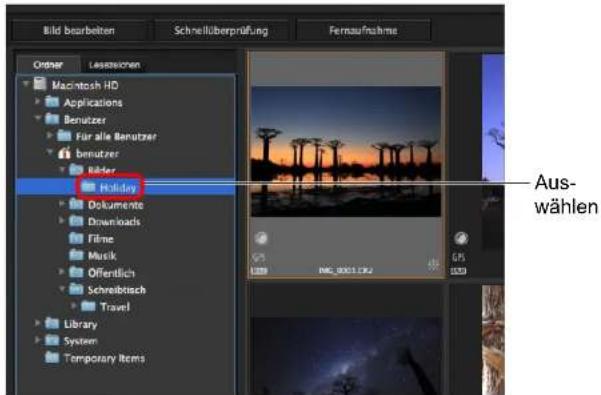
Task: Expand the Library folder arrow
Action: [x=38, y=323]
